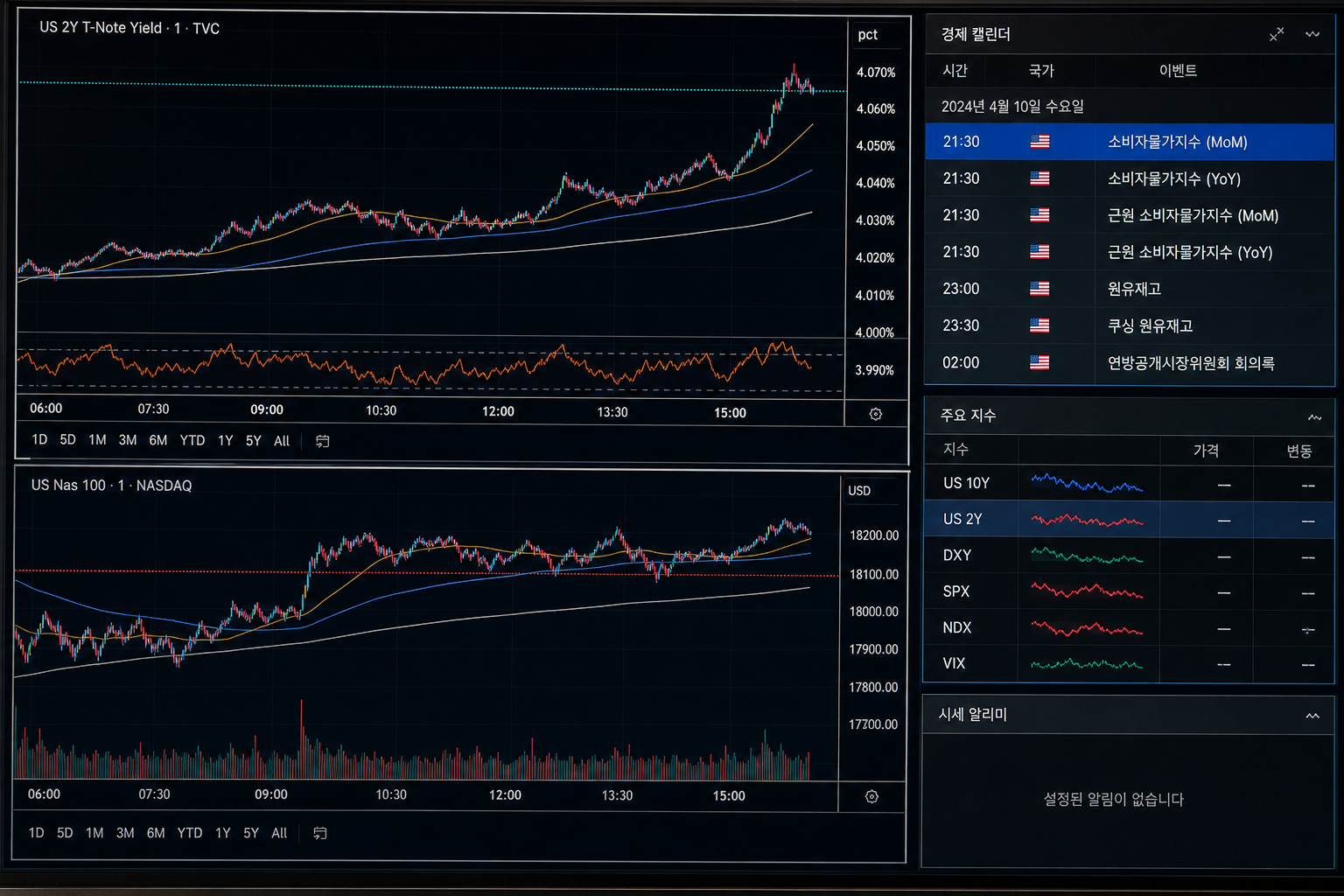Open settings gear on US Nas 100 chart

(x=871, y=796)
